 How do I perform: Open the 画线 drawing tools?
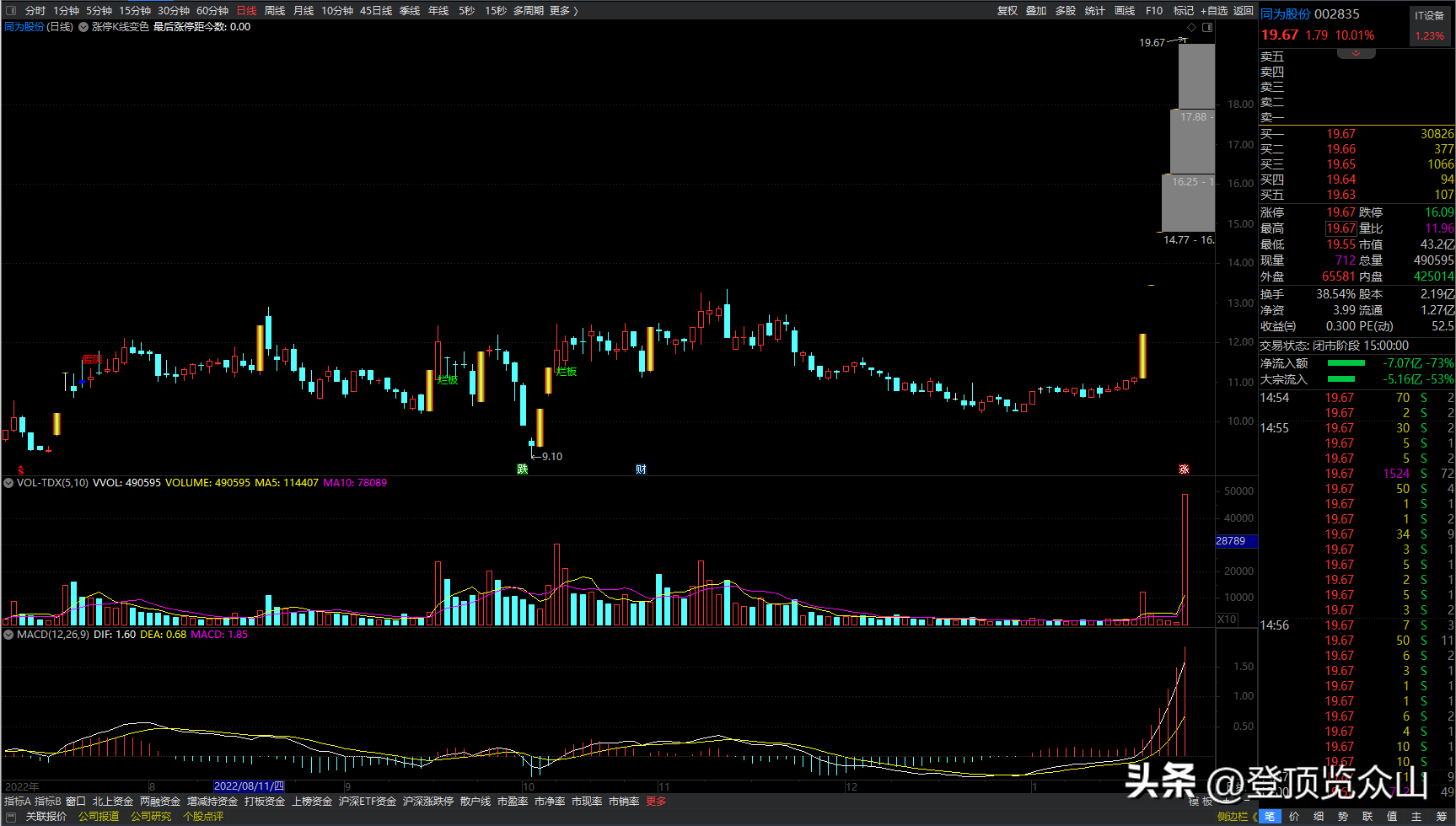1125,11
